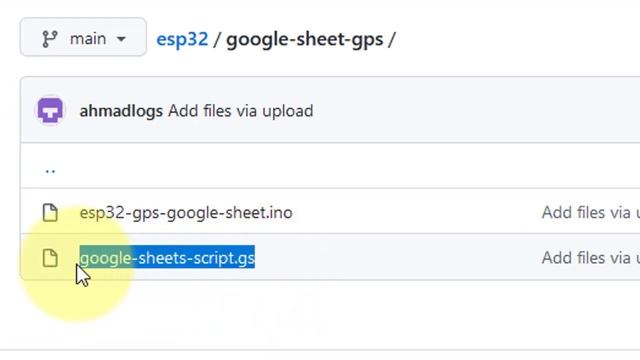Viewport: 640px width, 360px height.
Task: Open commit message for google-sheets-script.gs row
Action: (591, 258)
